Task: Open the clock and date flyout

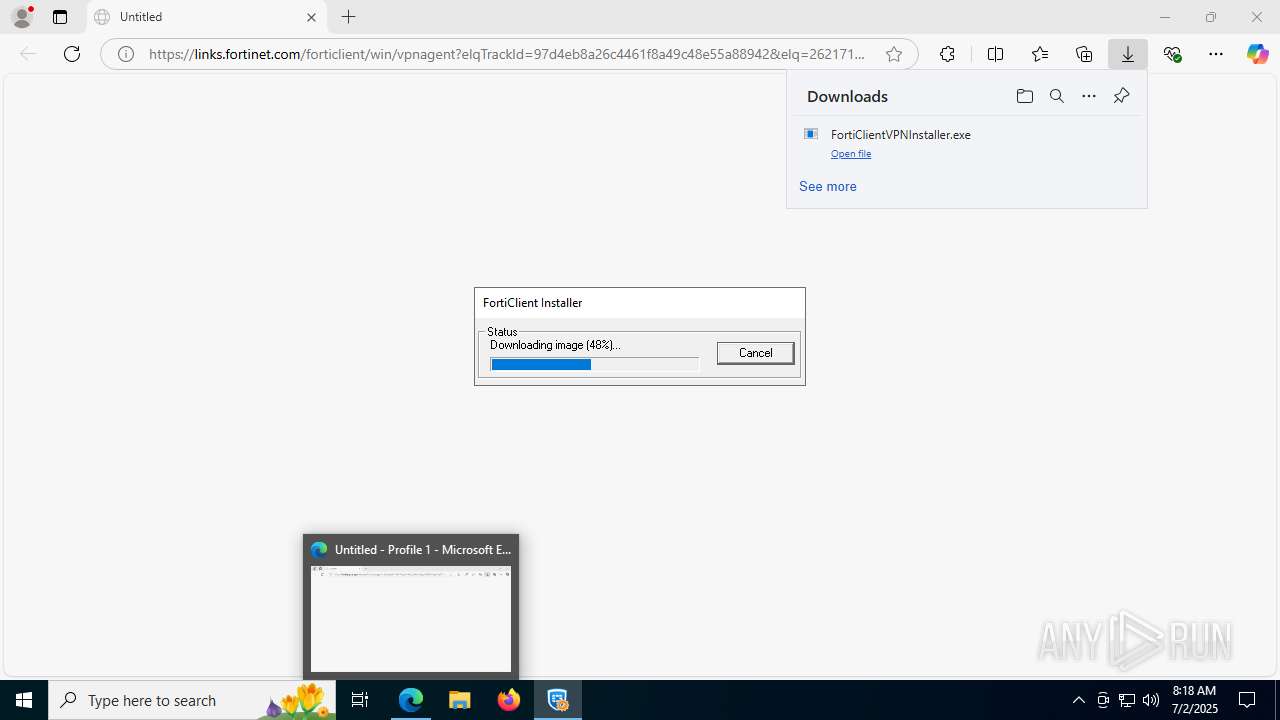Action: pyautogui.click(x=1194, y=700)
